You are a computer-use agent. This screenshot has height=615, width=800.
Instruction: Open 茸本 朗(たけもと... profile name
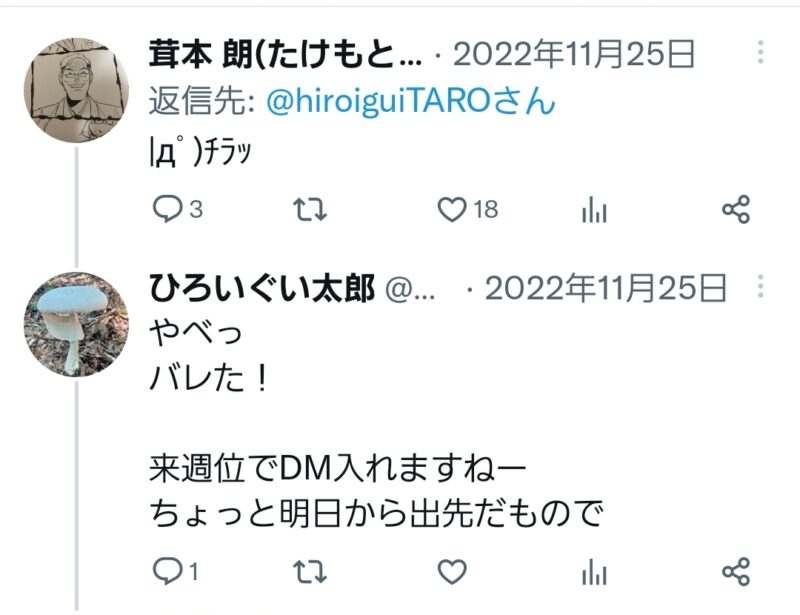286,54
